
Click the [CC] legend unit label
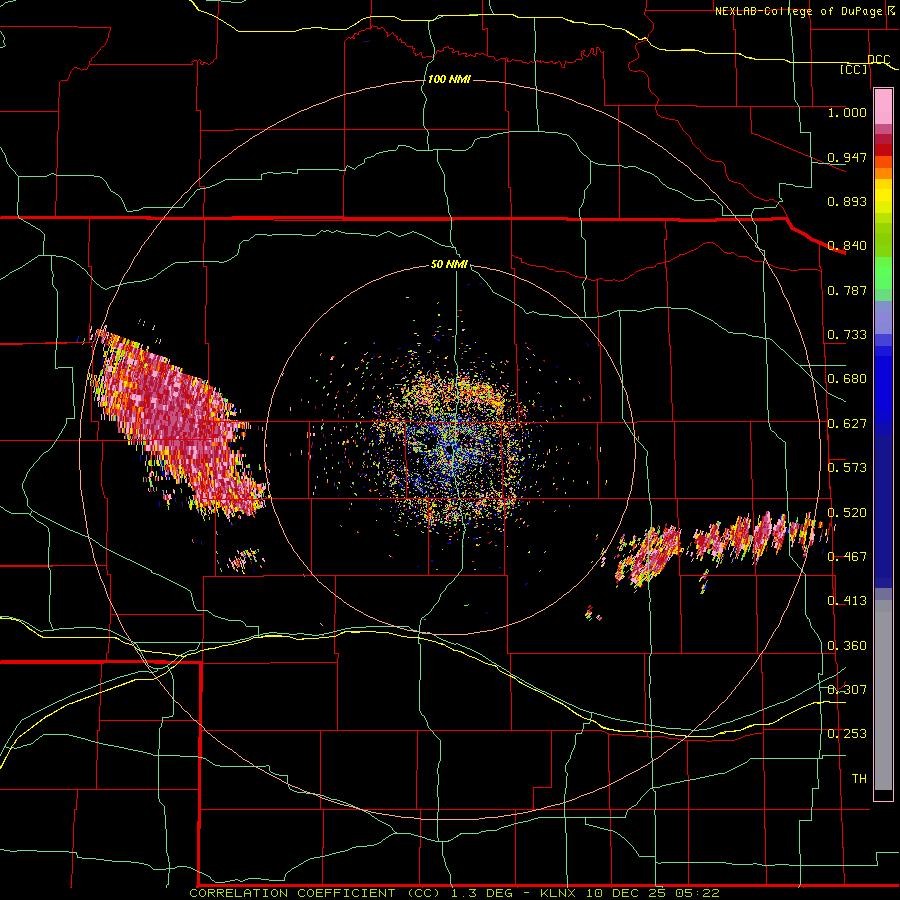pyautogui.click(x=854, y=69)
